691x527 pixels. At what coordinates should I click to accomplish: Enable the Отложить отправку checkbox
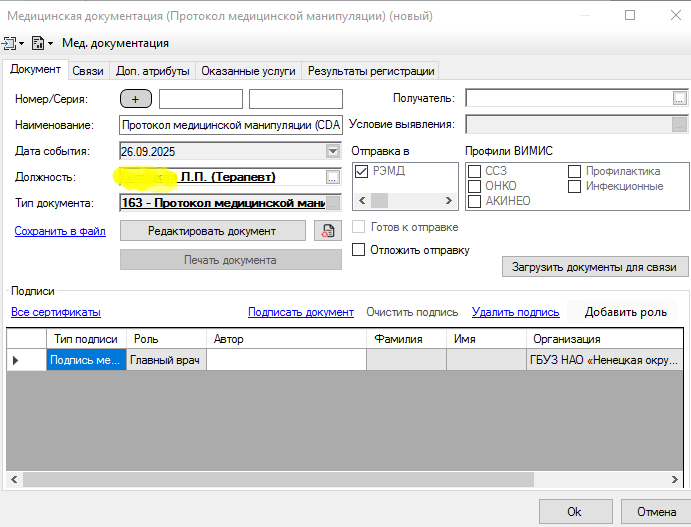pyautogui.click(x=359, y=250)
